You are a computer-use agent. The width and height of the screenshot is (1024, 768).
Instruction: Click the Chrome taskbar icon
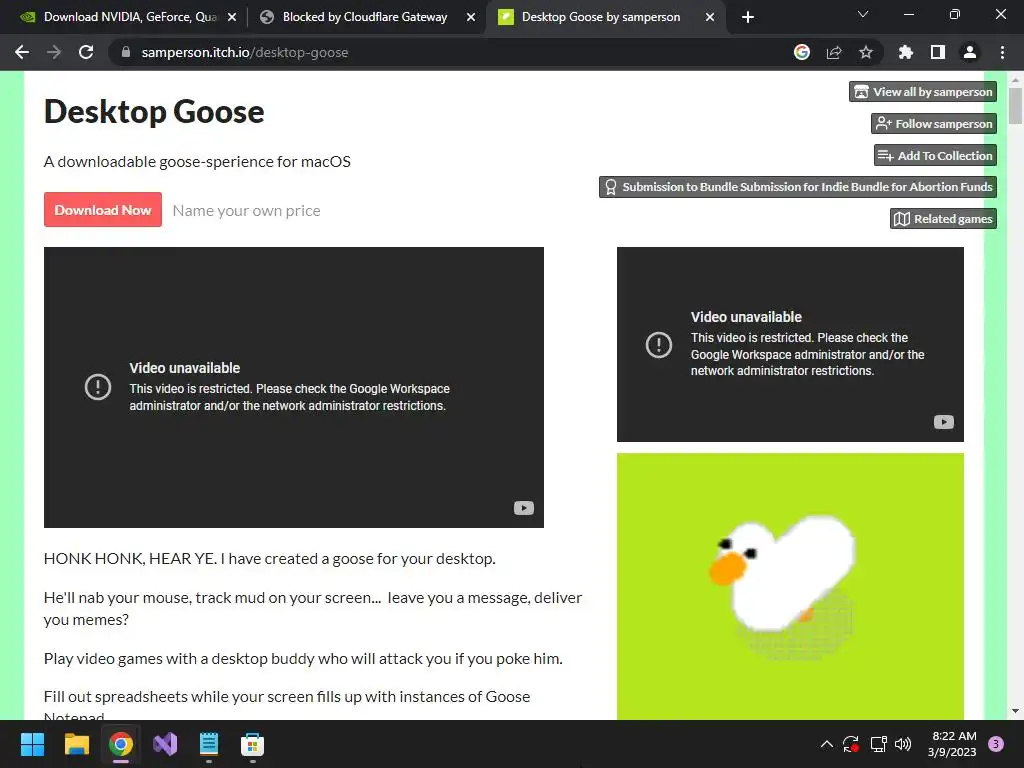pyautogui.click(x=121, y=744)
